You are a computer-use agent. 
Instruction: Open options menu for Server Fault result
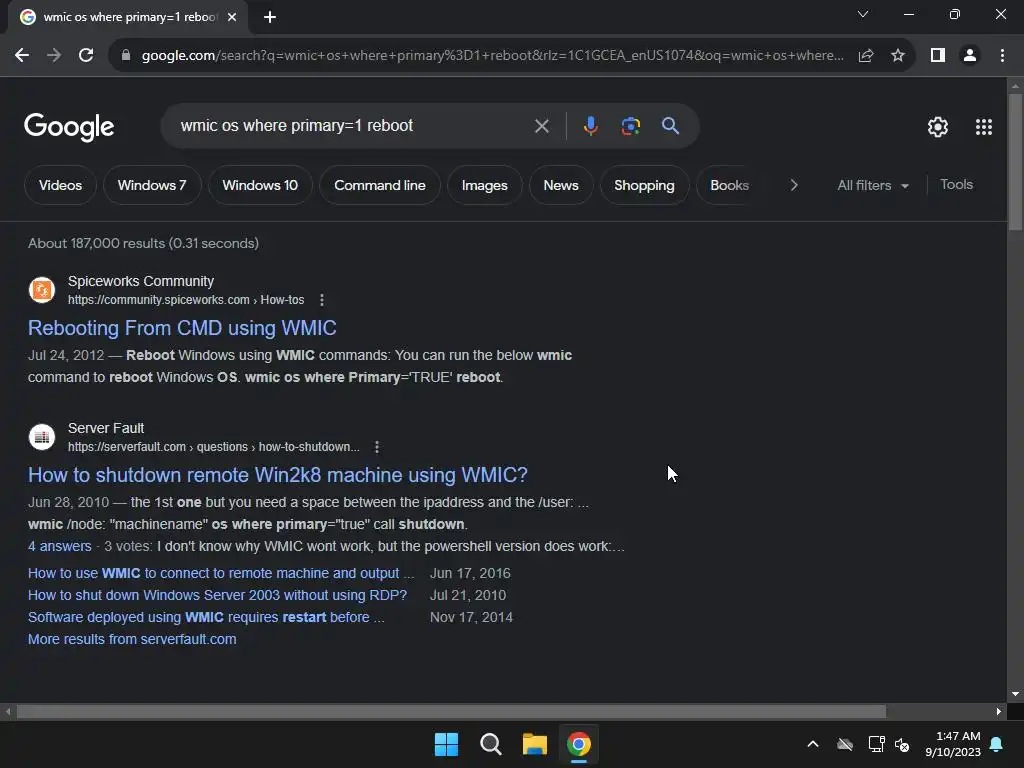377,447
